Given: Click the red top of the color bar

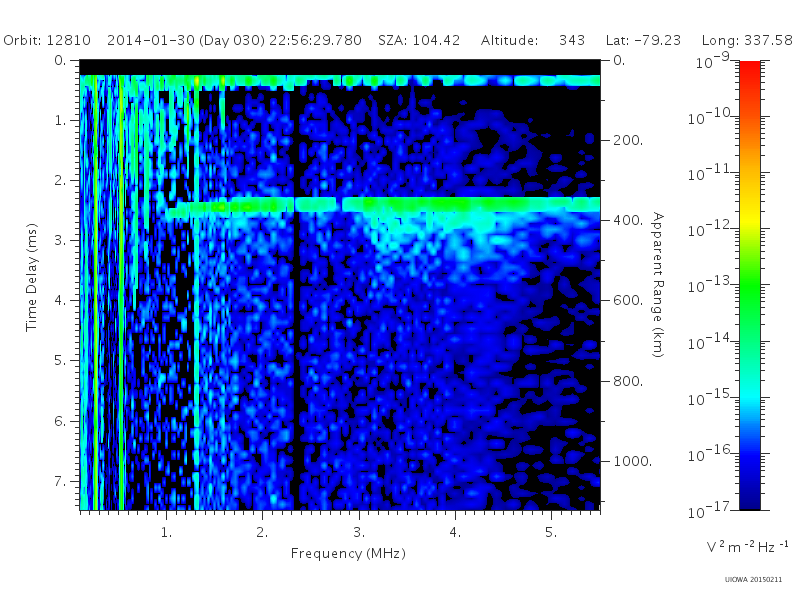Looking at the screenshot, I should pyautogui.click(x=750, y=71).
